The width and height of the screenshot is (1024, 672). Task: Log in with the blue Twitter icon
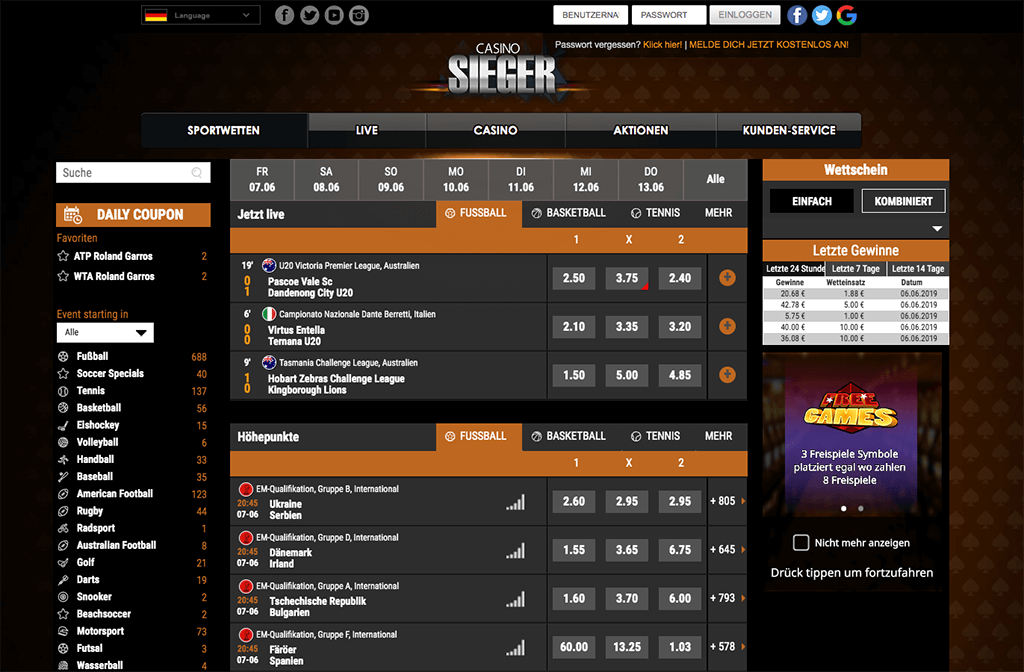(x=822, y=15)
